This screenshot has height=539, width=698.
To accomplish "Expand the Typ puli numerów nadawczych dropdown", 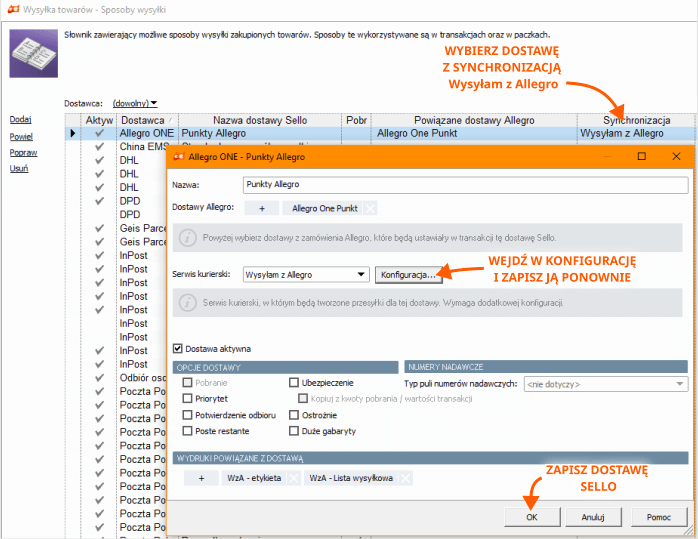I will [x=681, y=383].
